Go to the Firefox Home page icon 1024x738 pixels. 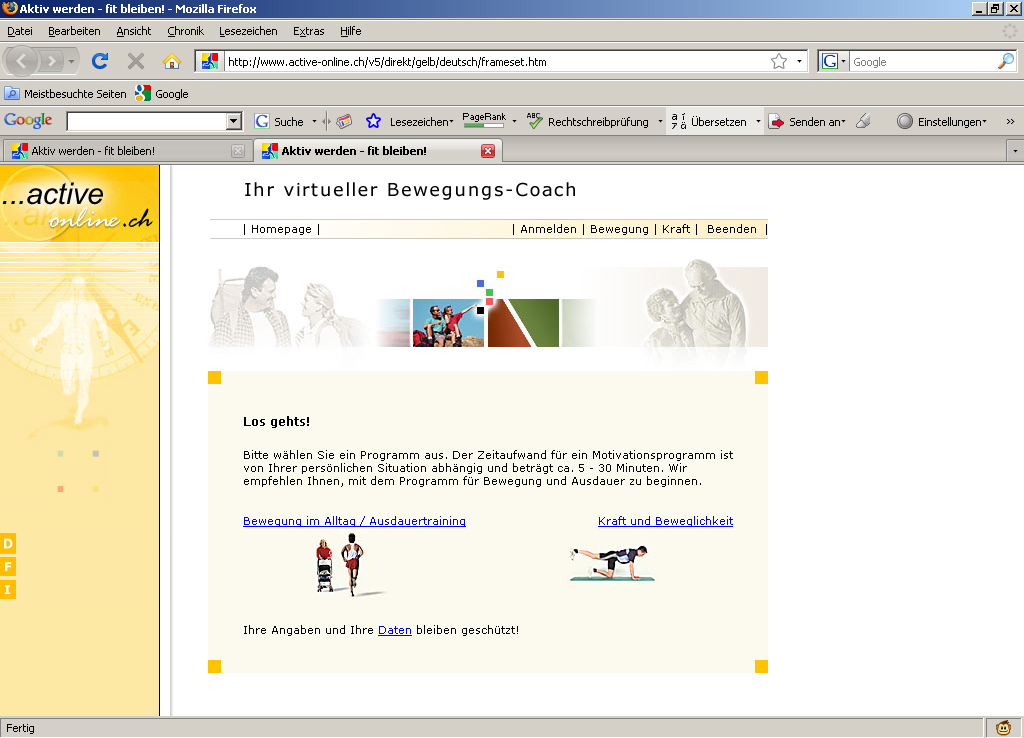point(172,61)
